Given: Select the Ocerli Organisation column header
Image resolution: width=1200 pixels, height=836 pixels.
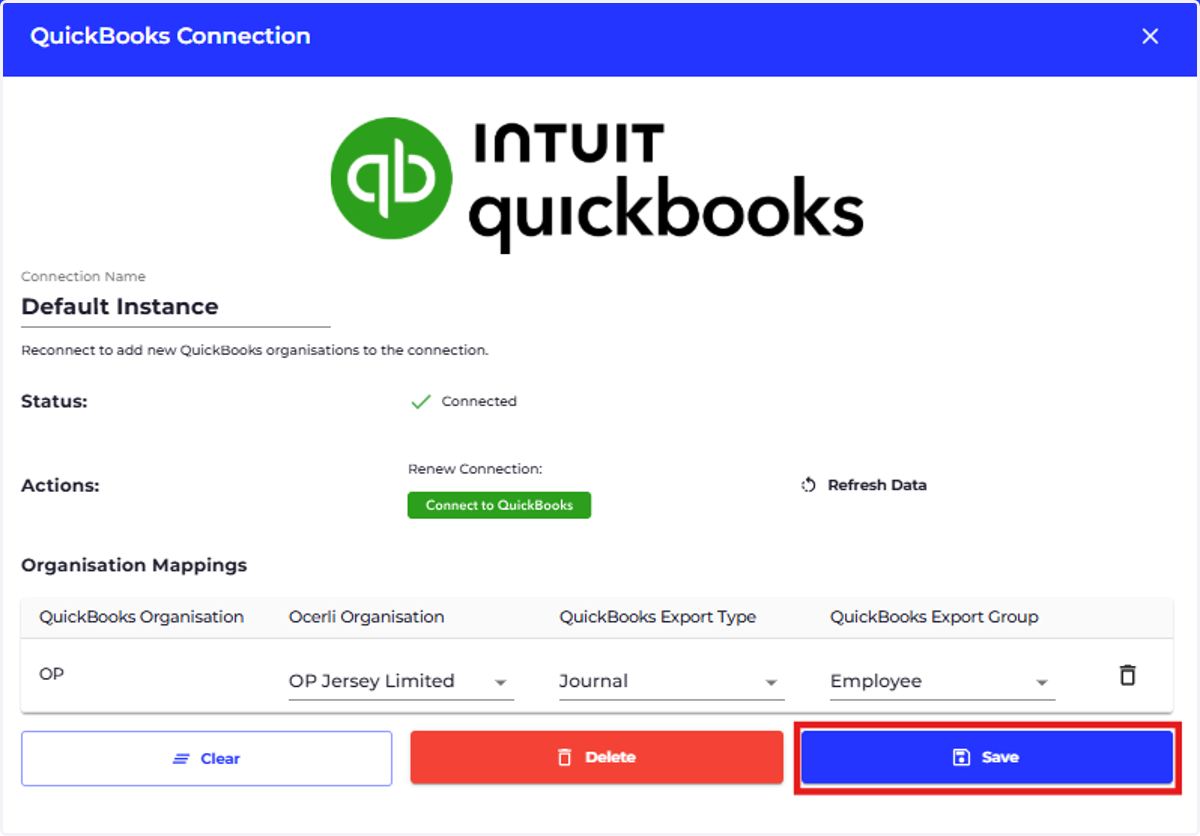Looking at the screenshot, I should pyautogui.click(x=366, y=617).
